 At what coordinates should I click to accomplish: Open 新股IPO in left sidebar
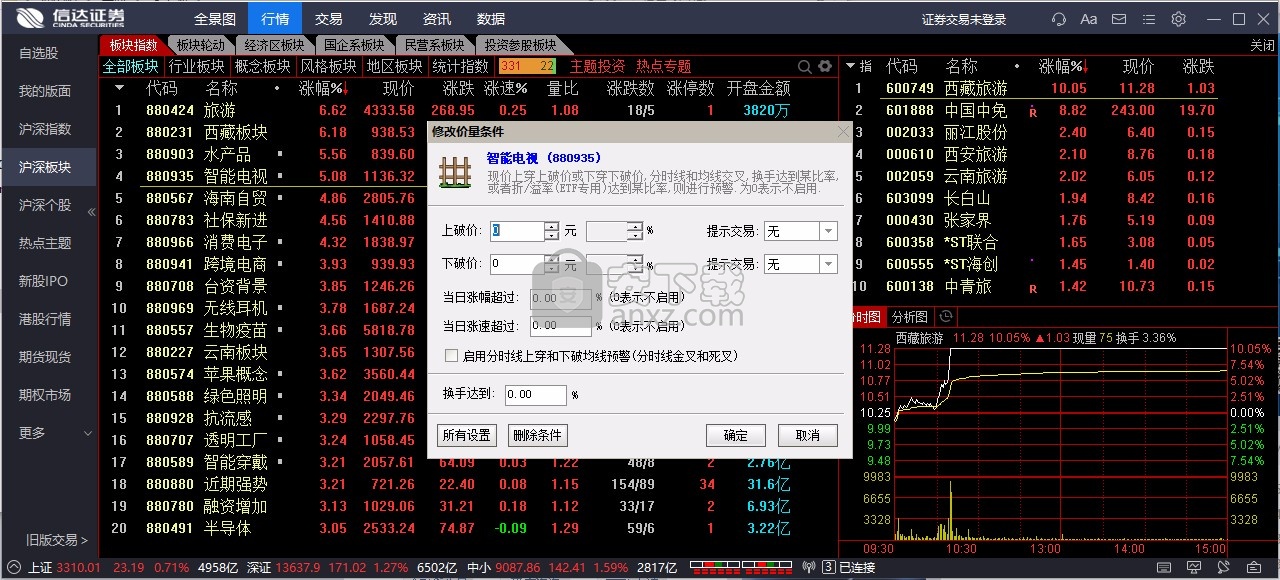(49, 281)
